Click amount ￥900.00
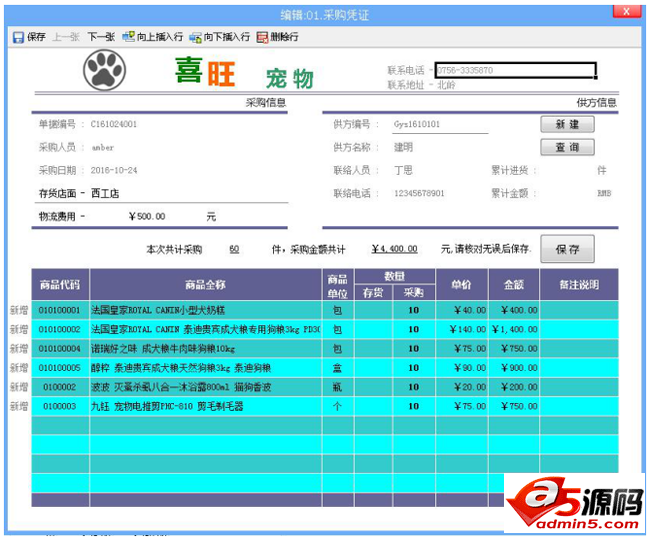Screen dimensions: 650x538 point(519,368)
